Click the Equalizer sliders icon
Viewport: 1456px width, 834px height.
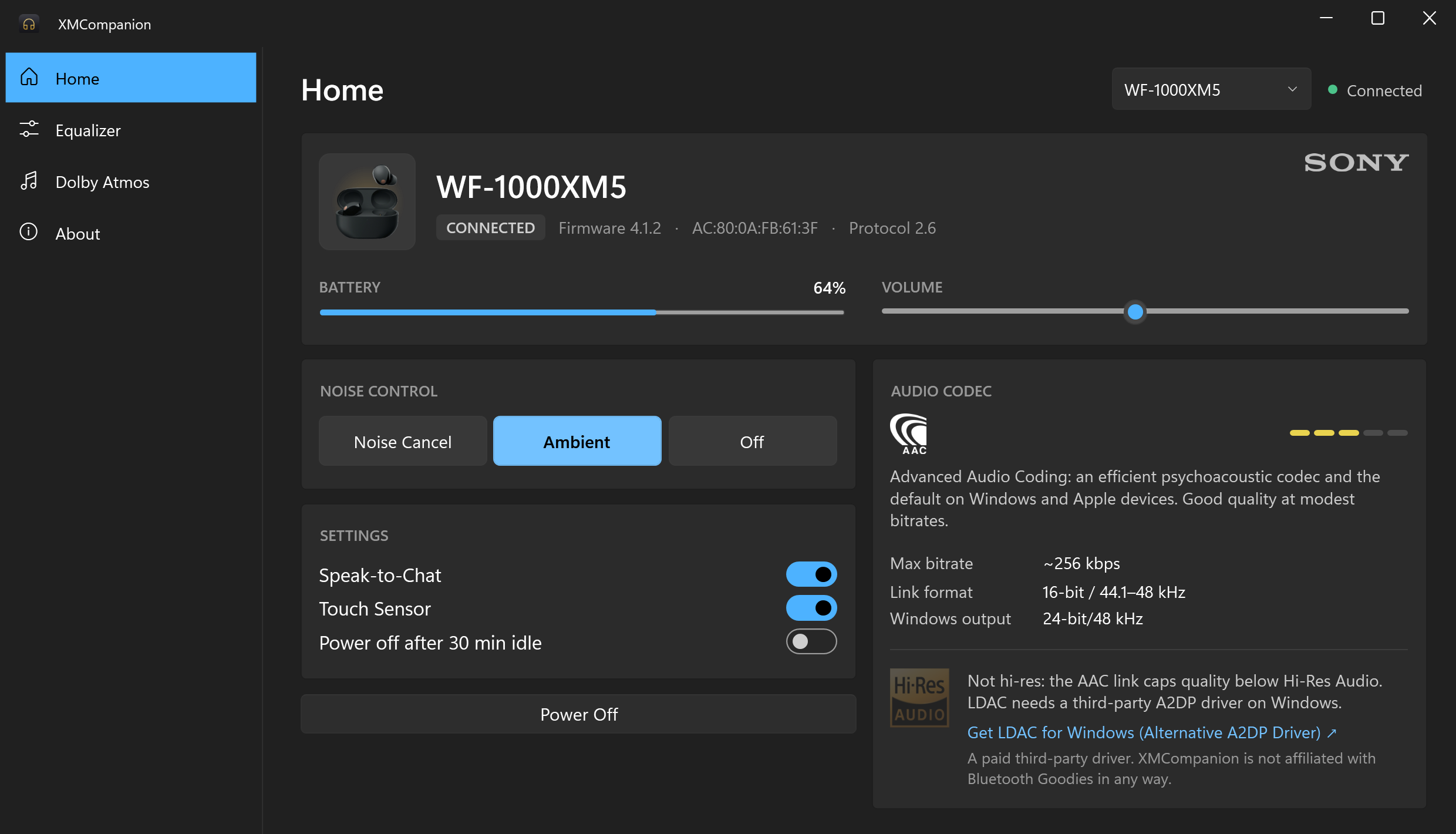pos(29,129)
